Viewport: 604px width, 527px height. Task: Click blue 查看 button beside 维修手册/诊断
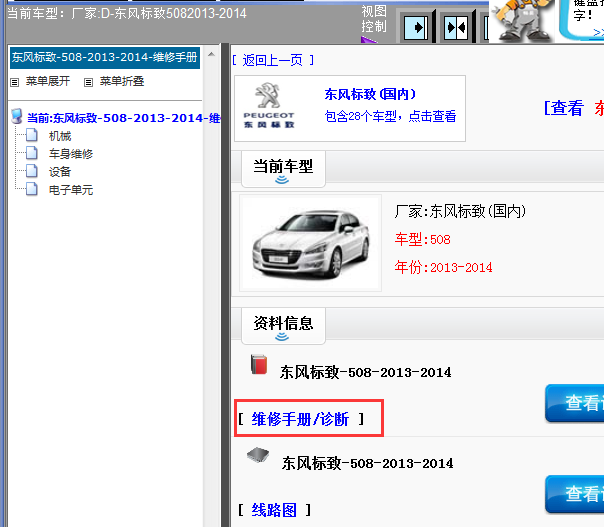click(x=575, y=403)
